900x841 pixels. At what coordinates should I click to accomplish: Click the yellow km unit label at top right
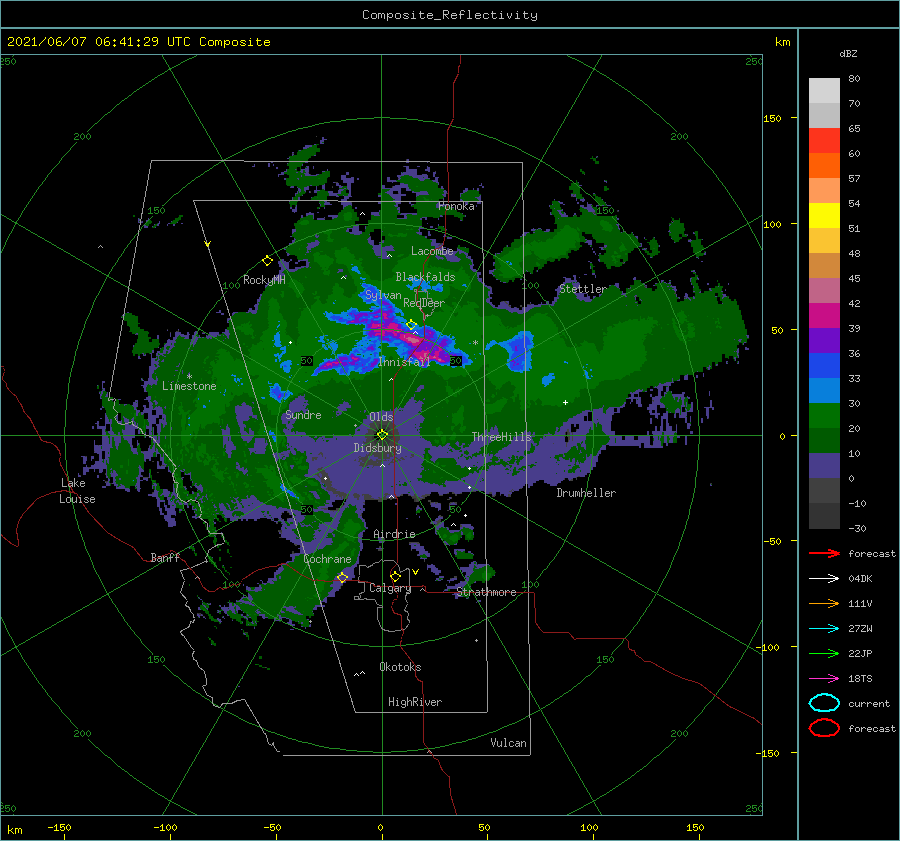(x=782, y=42)
